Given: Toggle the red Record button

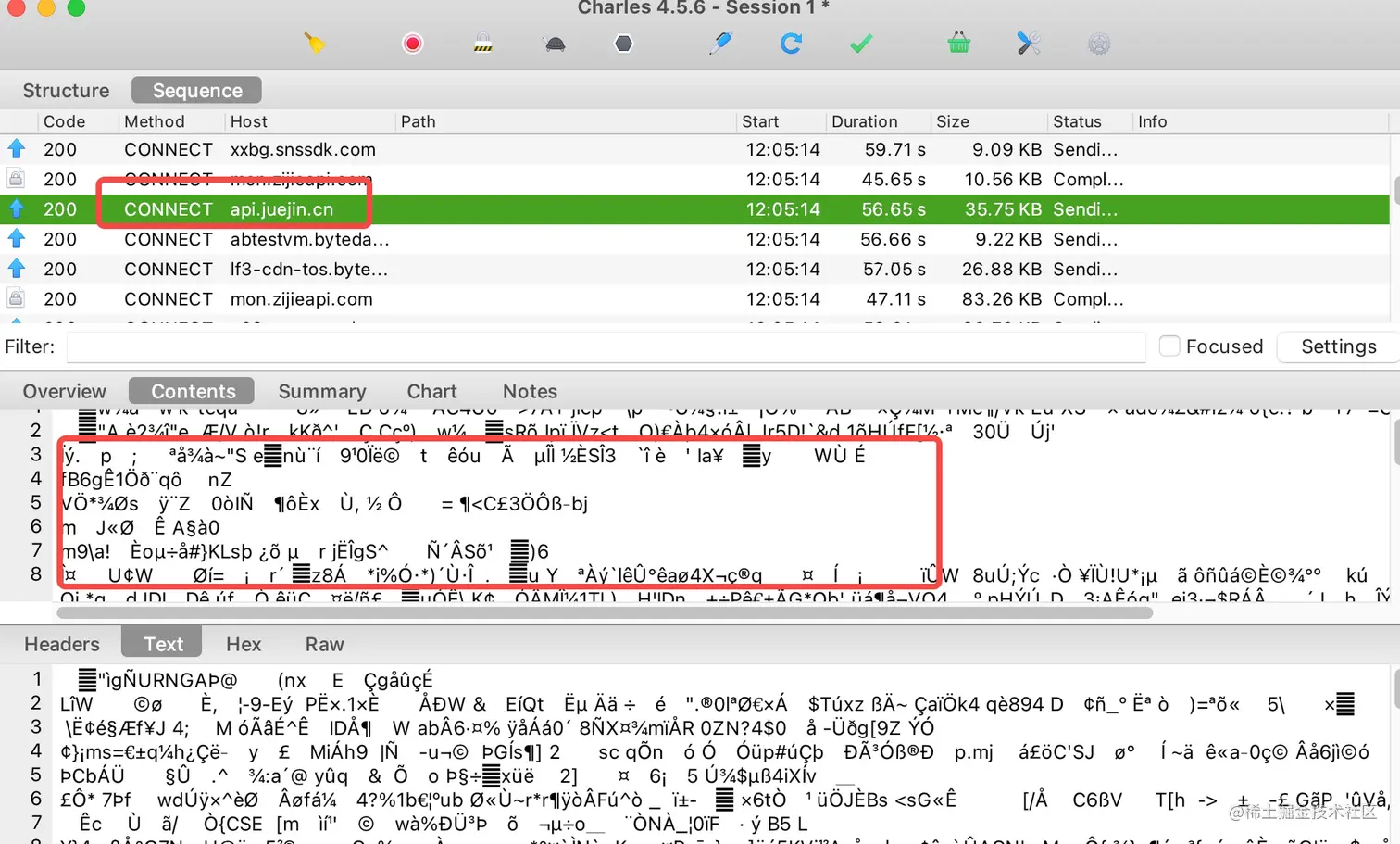Looking at the screenshot, I should (x=413, y=44).
